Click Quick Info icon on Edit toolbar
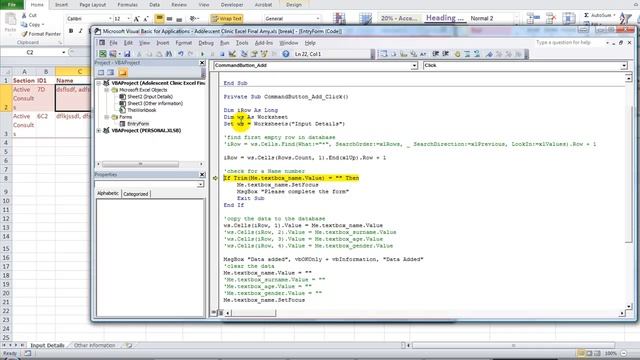This screenshot has width=640, height=360. click(x=404, y=54)
